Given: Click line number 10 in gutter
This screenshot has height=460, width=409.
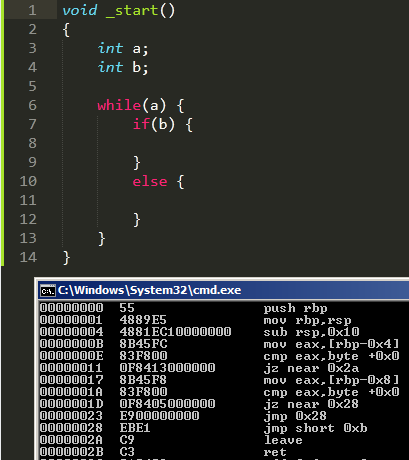Looking at the screenshot, I should pos(28,181).
